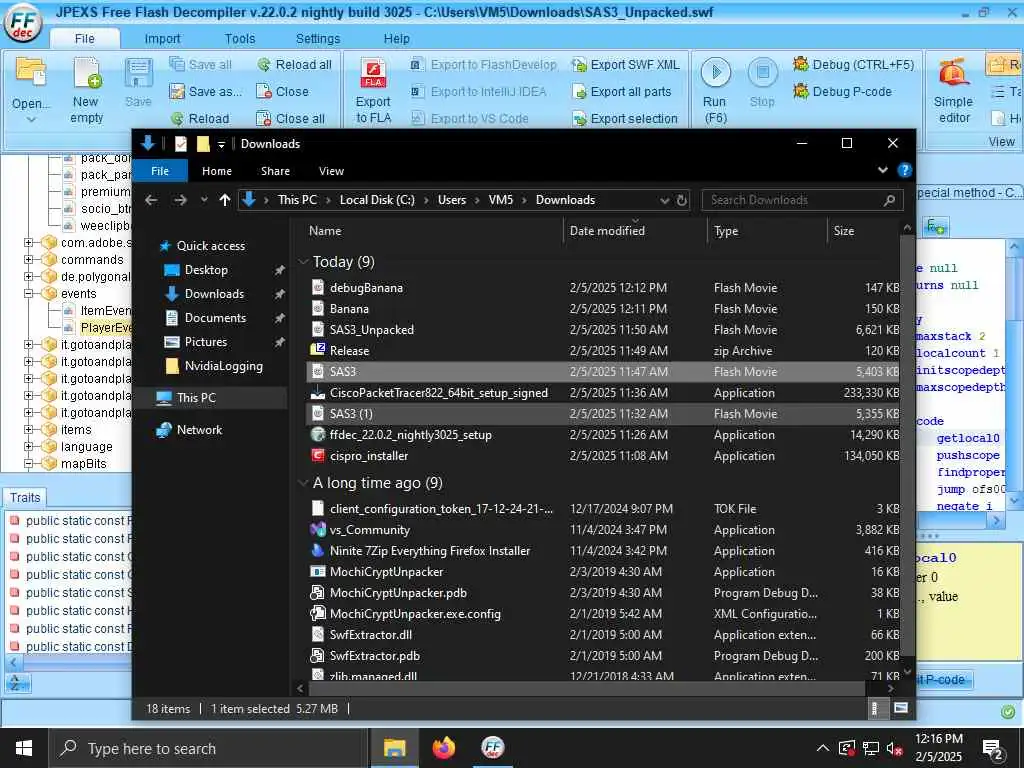The height and width of the screenshot is (768, 1024).
Task: Click JPEXS FFDec taskbar icon
Action: (493, 748)
